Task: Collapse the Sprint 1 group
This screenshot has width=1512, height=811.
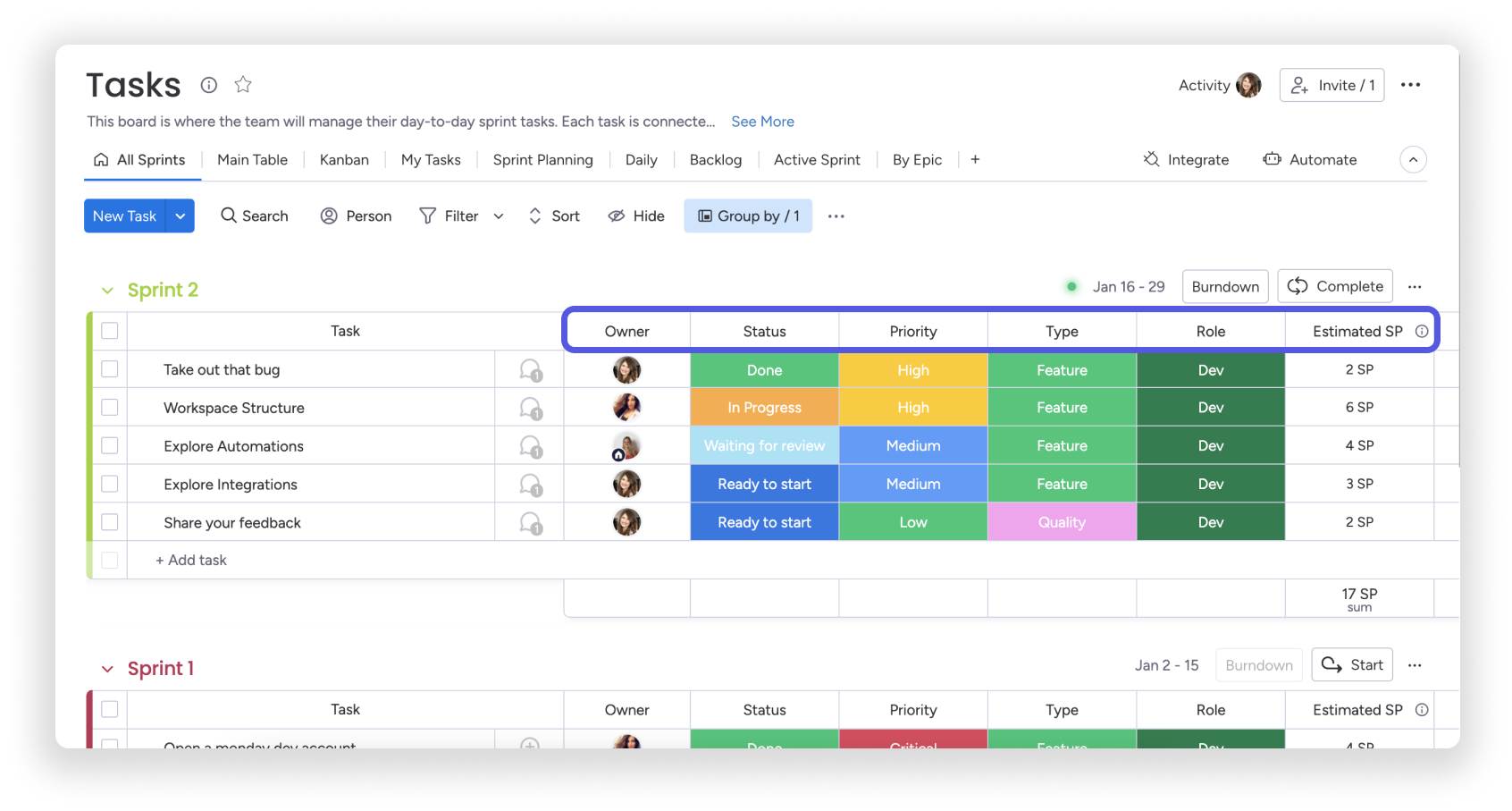Action: (x=107, y=668)
